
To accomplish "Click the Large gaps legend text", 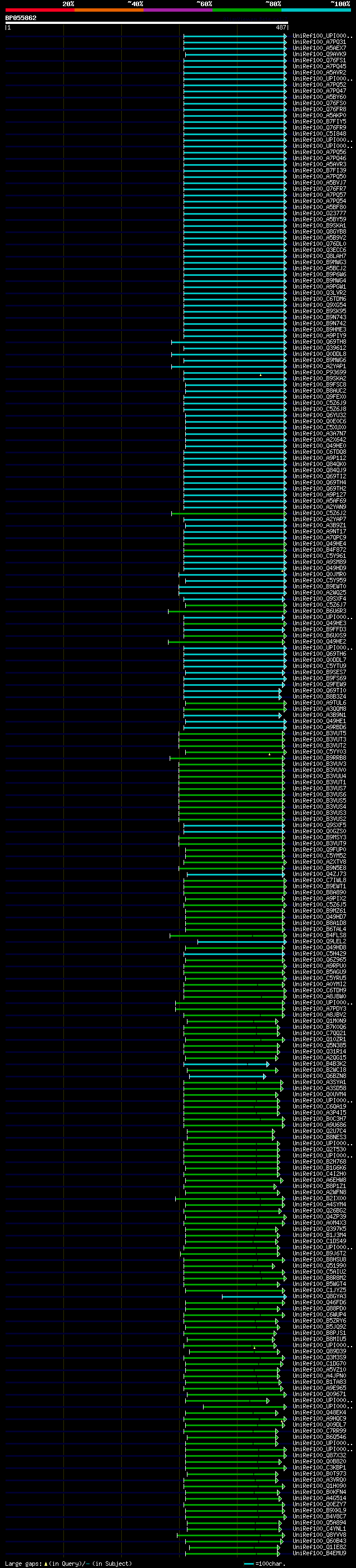I will click(x=68, y=1564).
